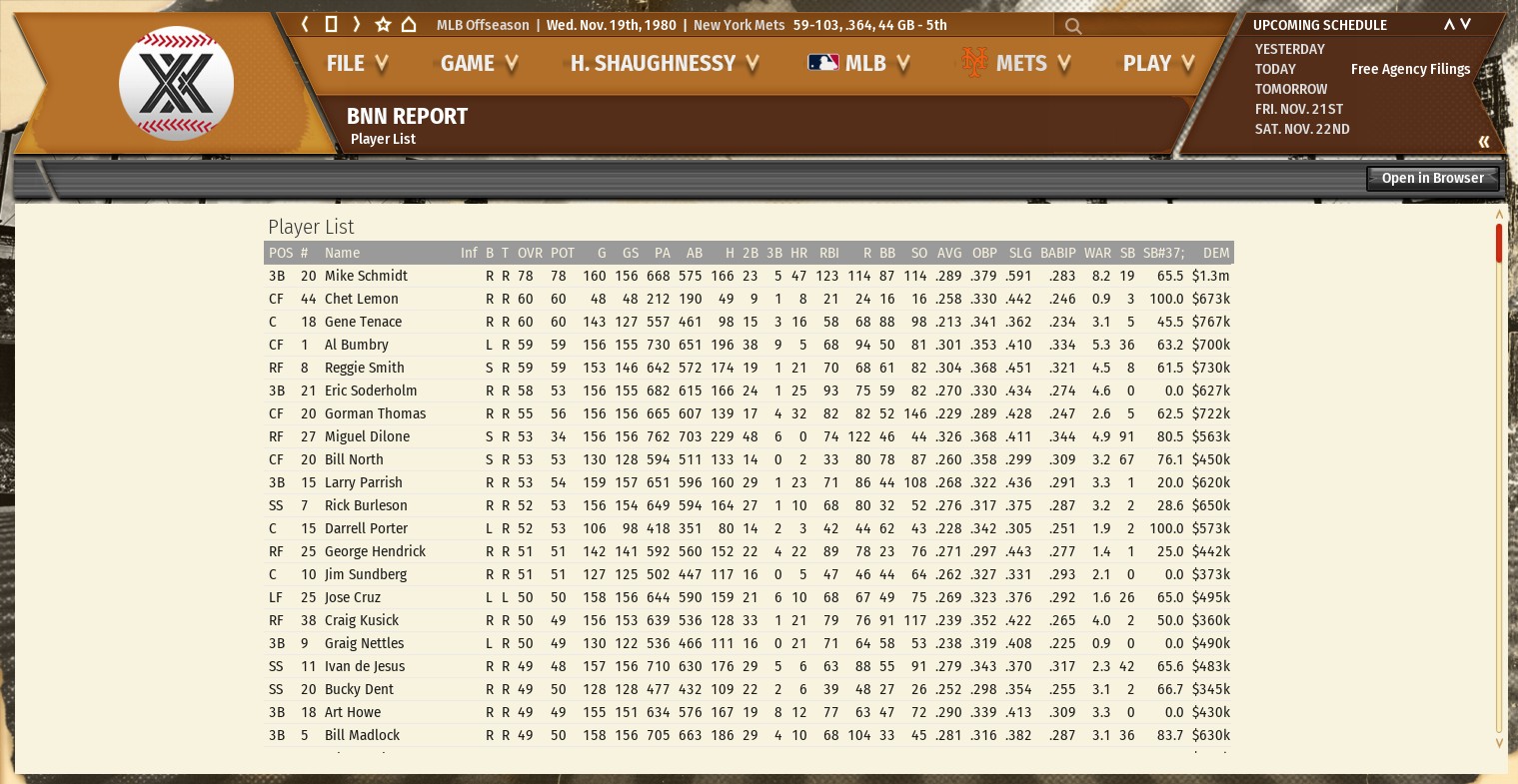Expand the GAME dropdown menu
Screen dimensions: 1518x784
coord(479,64)
